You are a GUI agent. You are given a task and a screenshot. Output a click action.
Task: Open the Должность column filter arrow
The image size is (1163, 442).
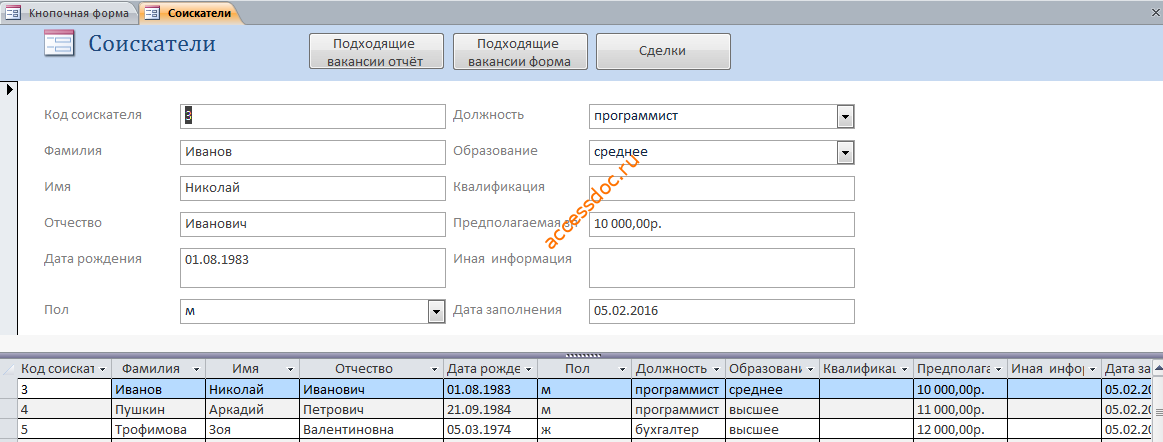716,369
